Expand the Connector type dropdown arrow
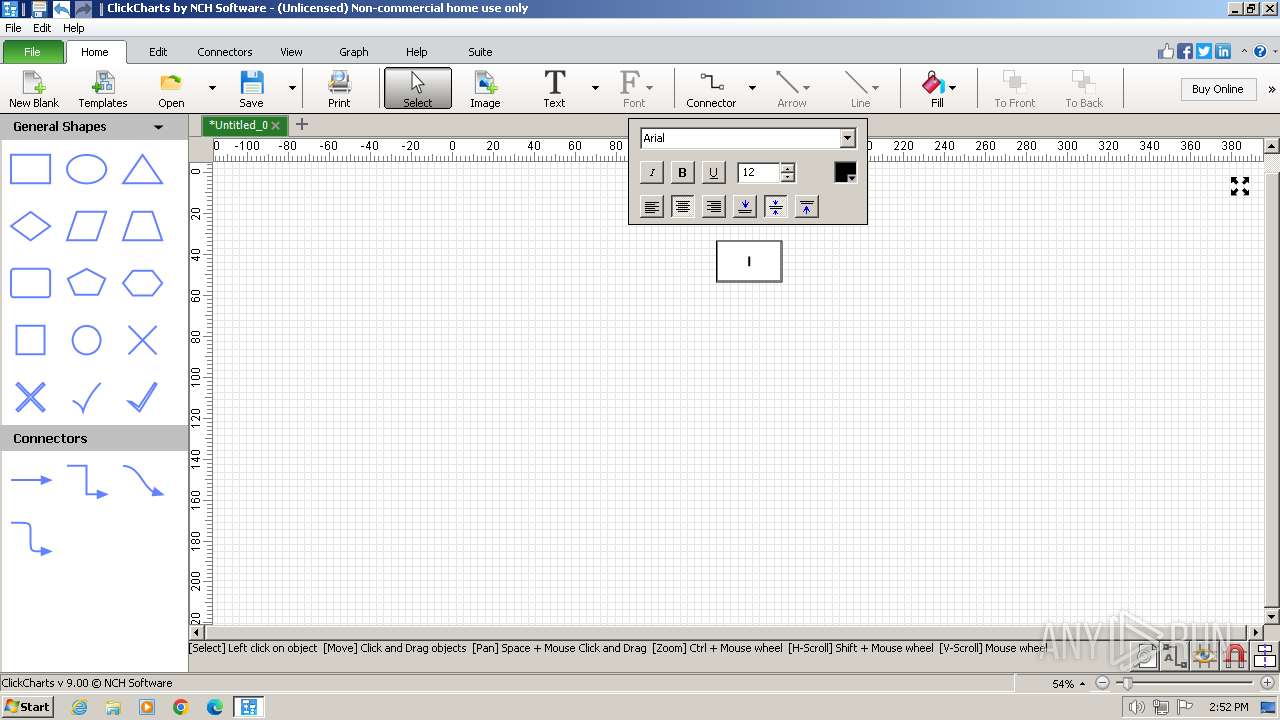Viewport: 1280px width, 720px height. coord(752,88)
